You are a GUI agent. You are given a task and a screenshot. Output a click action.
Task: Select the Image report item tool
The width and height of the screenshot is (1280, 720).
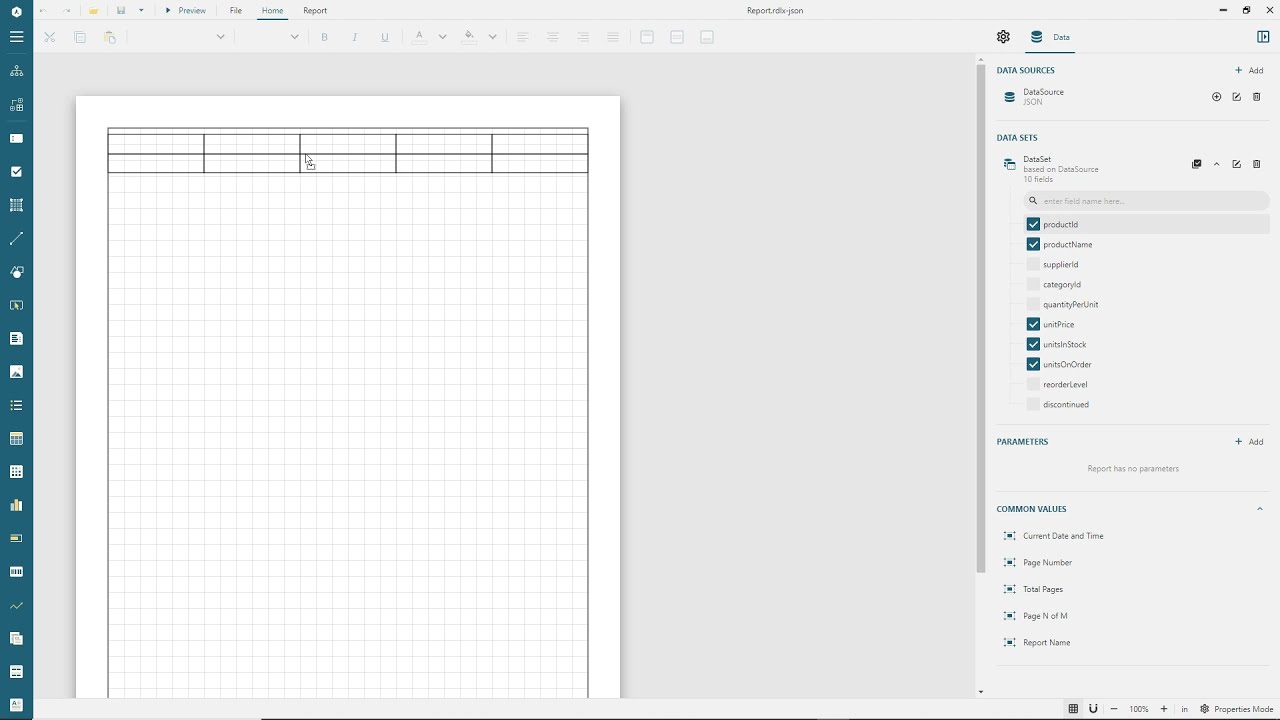coord(16,372)
